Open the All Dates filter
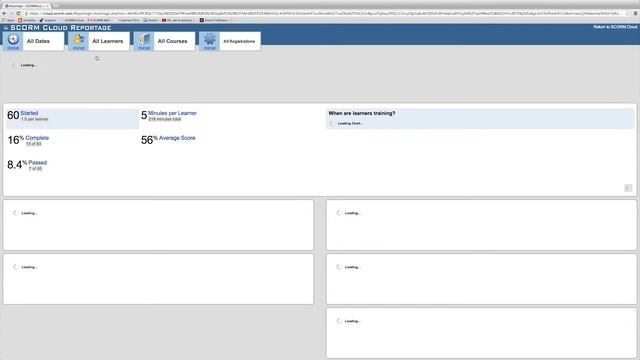The width and height of the screenshot is (640, 360). [x=33, y=41]
